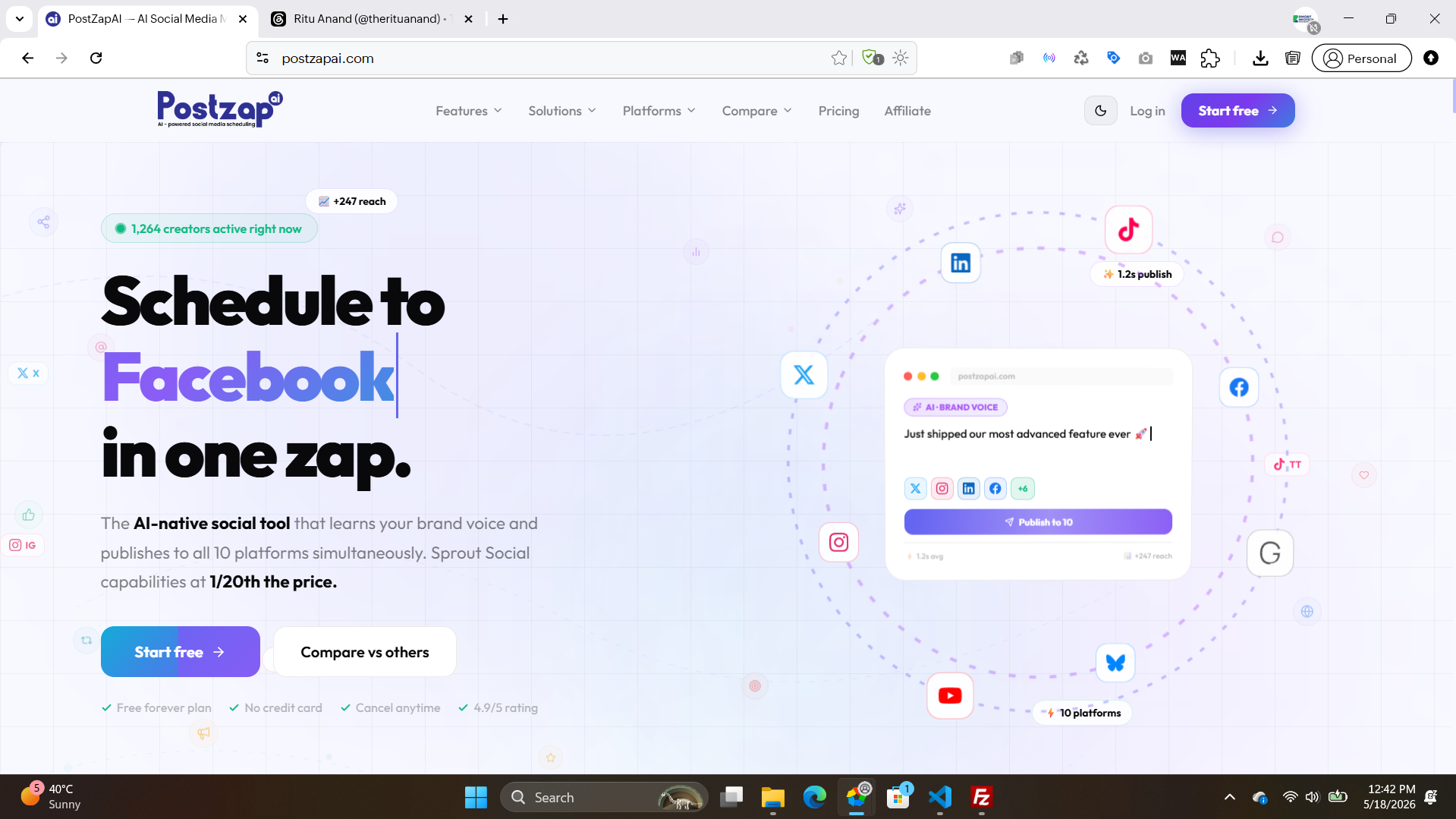The image size is (1456, 819).
Task: Open the tab search dropdown arrow
Action: 20,19
